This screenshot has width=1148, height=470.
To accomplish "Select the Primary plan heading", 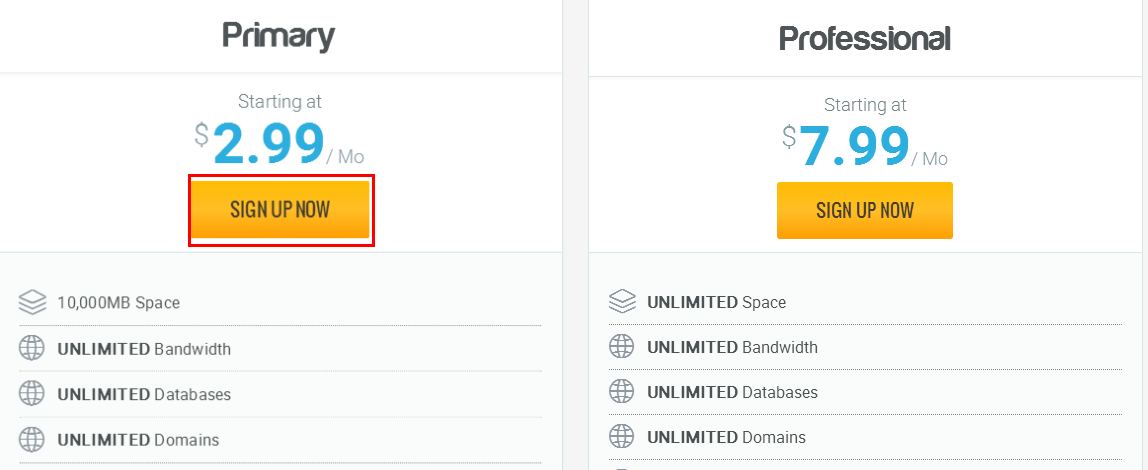I will [278, 36].
